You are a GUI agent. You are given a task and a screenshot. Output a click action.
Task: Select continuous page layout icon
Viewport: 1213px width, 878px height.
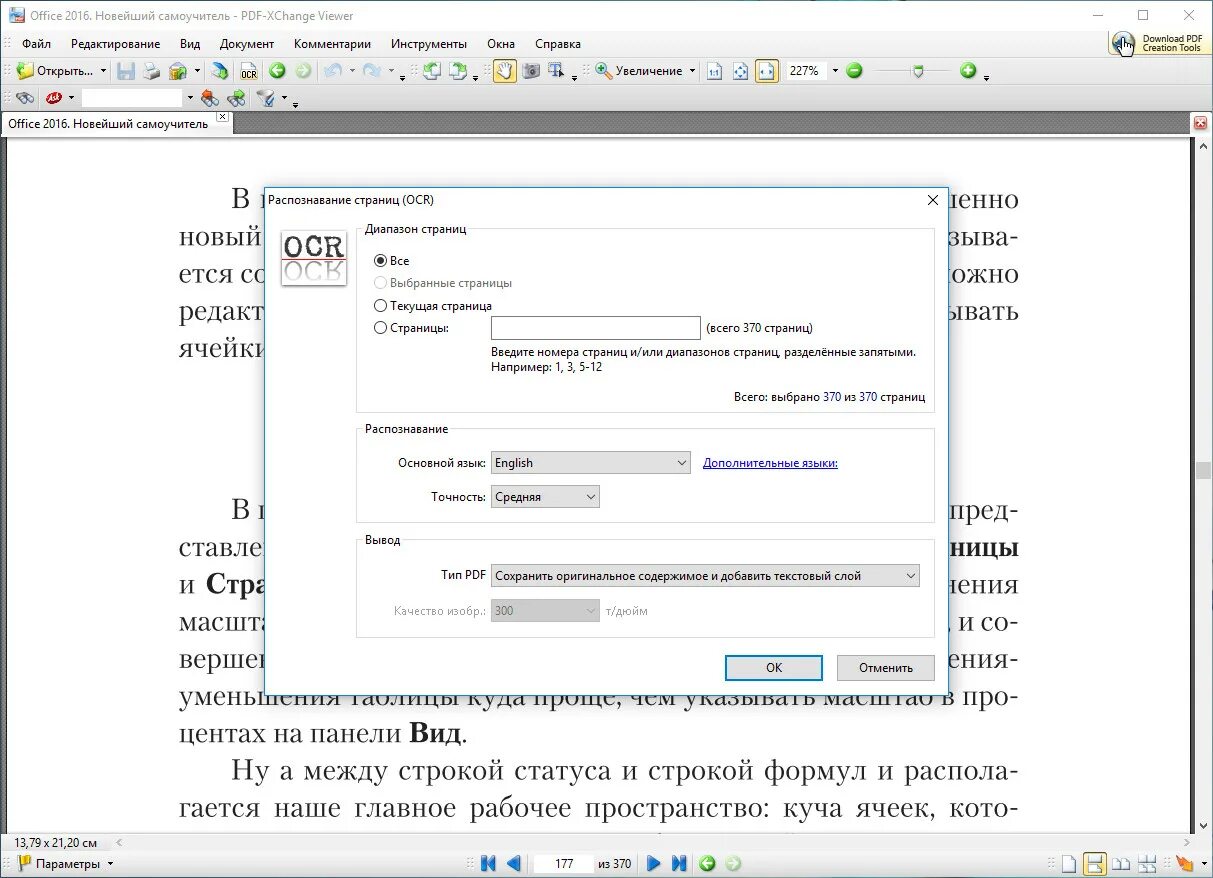tap(1095, 863)
